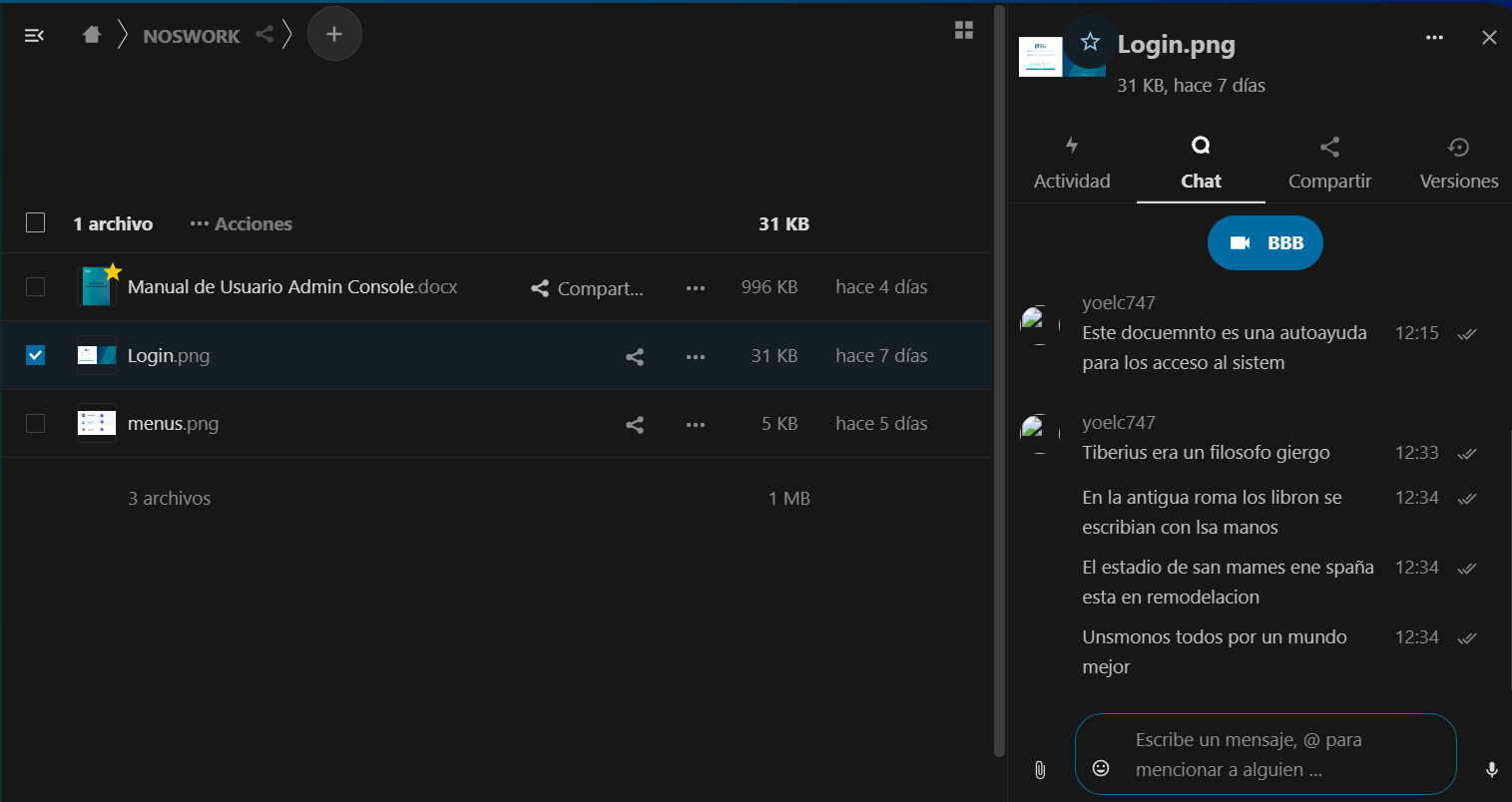Screen dimensions: 1512x802
Task: Click 996 KB size cell
Action: tap(769, 287)
